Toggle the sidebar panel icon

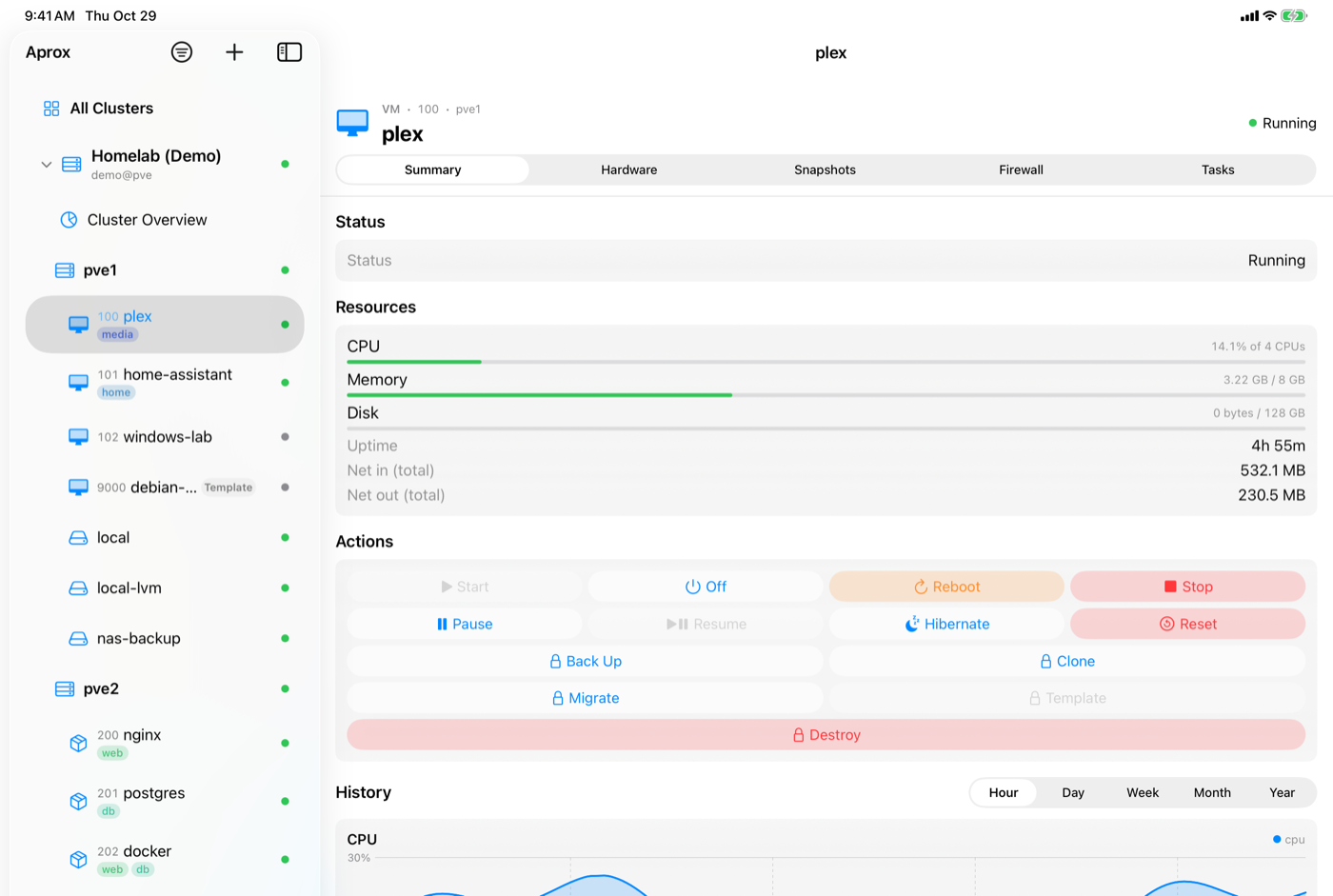(289, 52)
